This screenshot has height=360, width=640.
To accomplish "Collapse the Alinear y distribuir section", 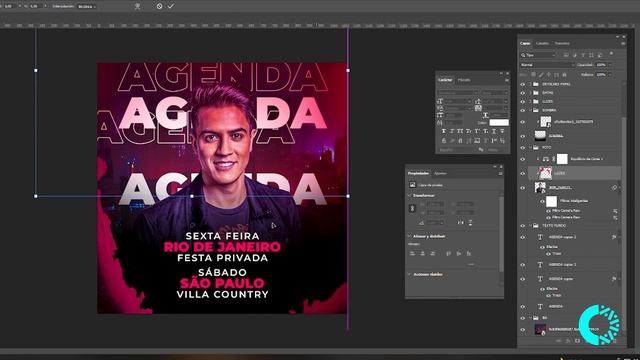I will point(409,236).
